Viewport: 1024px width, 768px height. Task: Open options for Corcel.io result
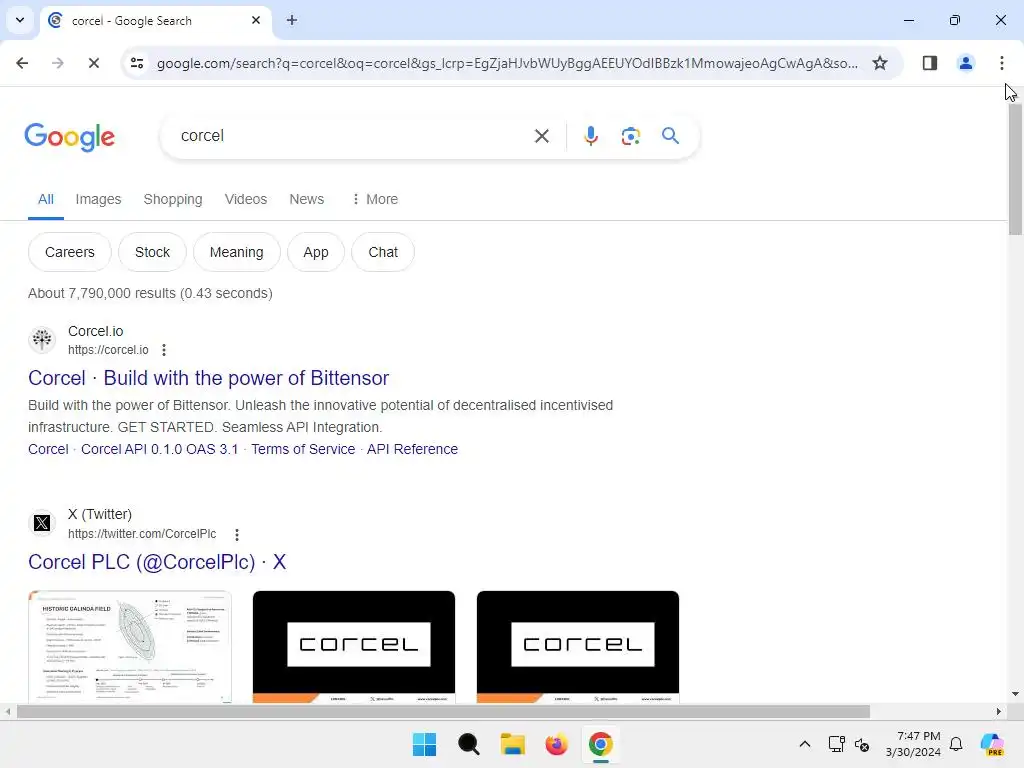click(164, 350)
